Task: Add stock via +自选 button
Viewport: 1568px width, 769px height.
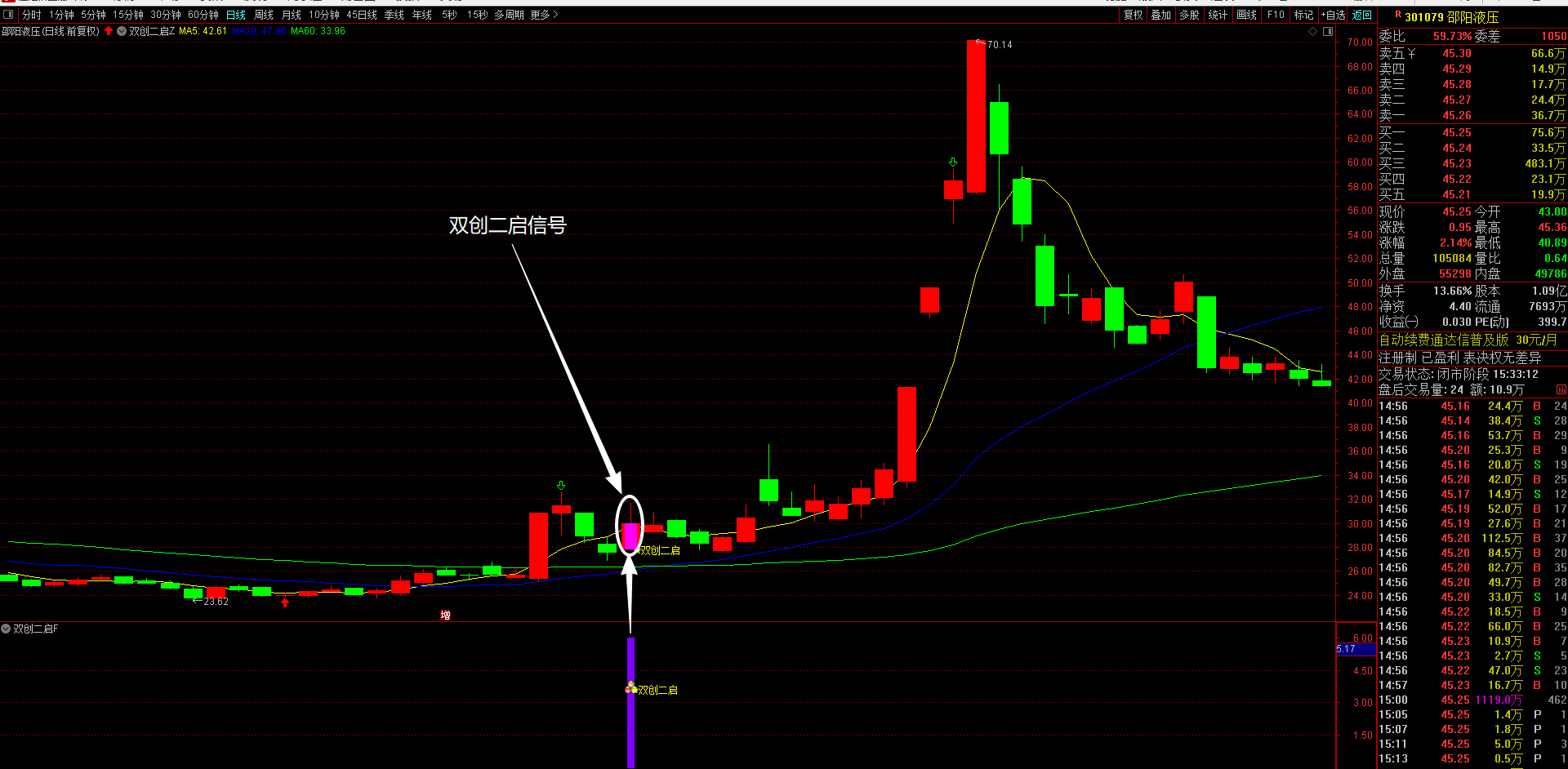Action: 1334,15
